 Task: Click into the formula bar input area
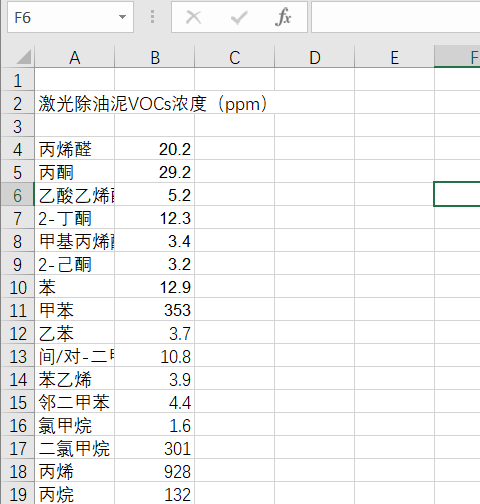click(396, 17)
